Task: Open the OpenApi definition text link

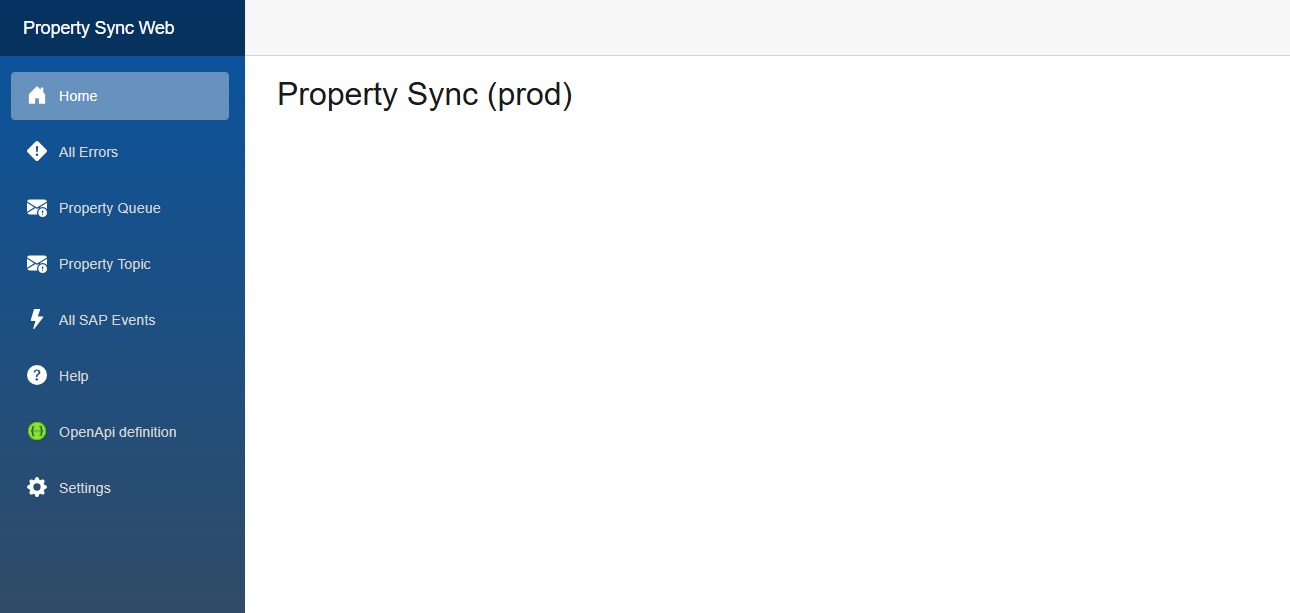Action: click(118, 432)
